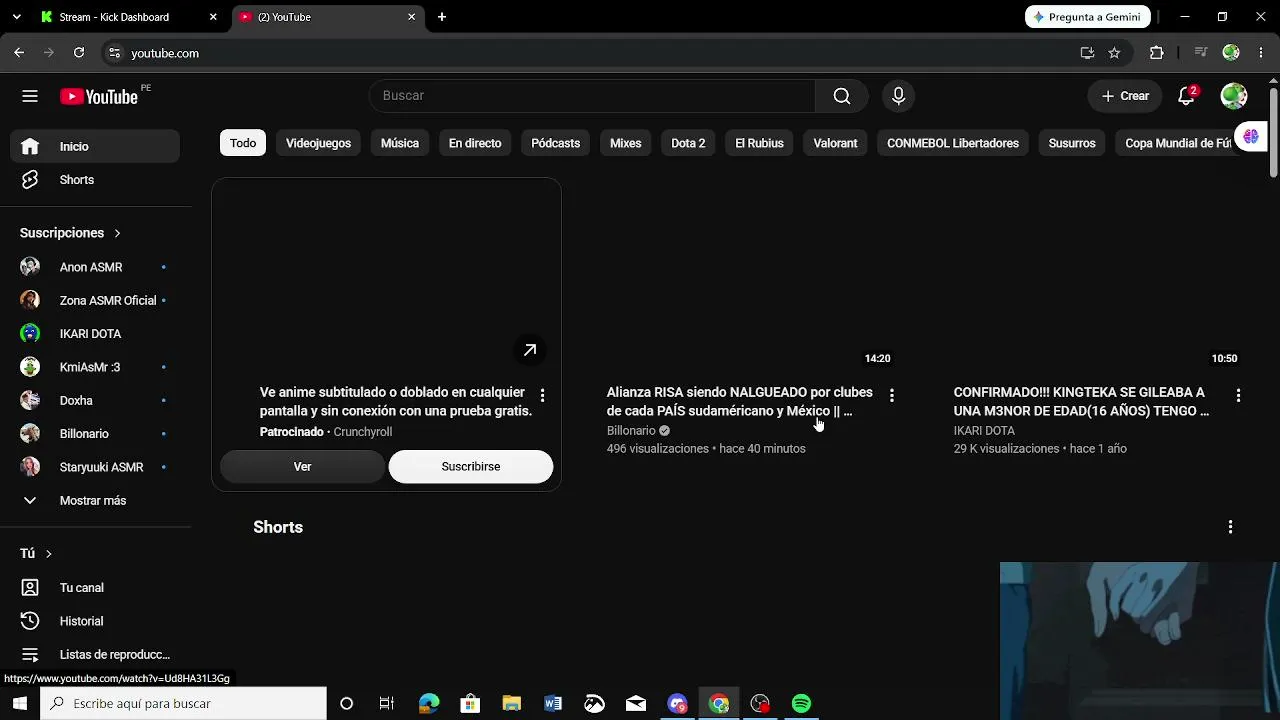Viewport: 1280px width, 720px height.
Task: Open options for the KINGTEKA video
Action: (1238, 396)
